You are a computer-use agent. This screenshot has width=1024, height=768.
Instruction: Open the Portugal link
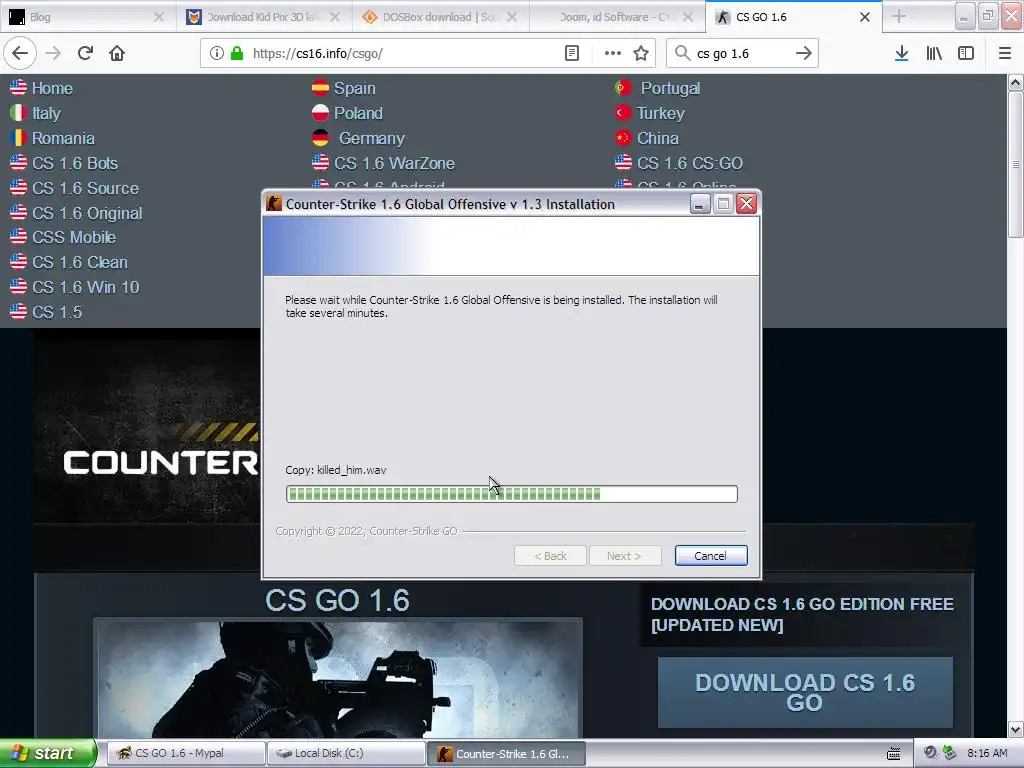(x=670, y=88)
